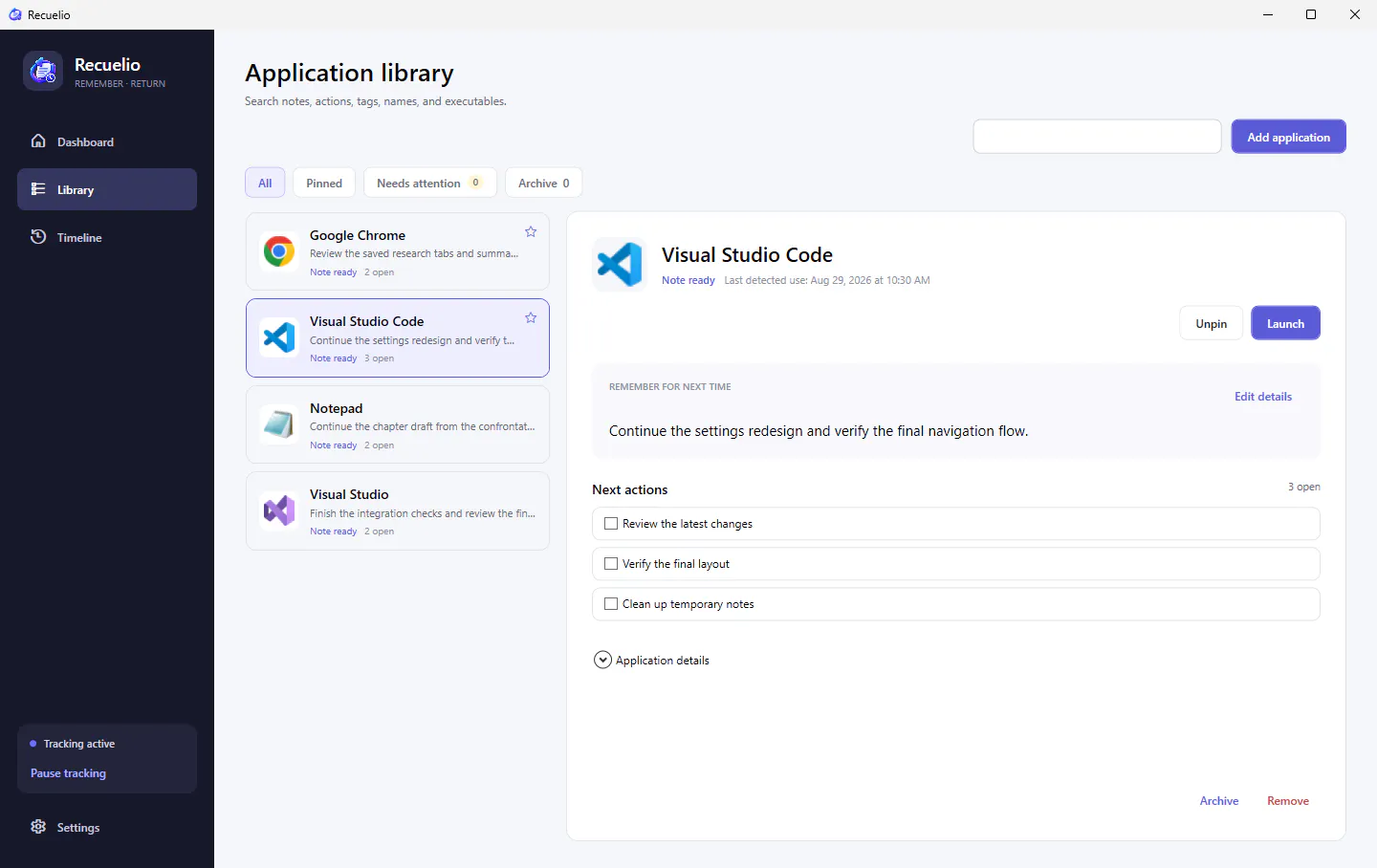Click the Add application button

click(x=1288, y=137)
